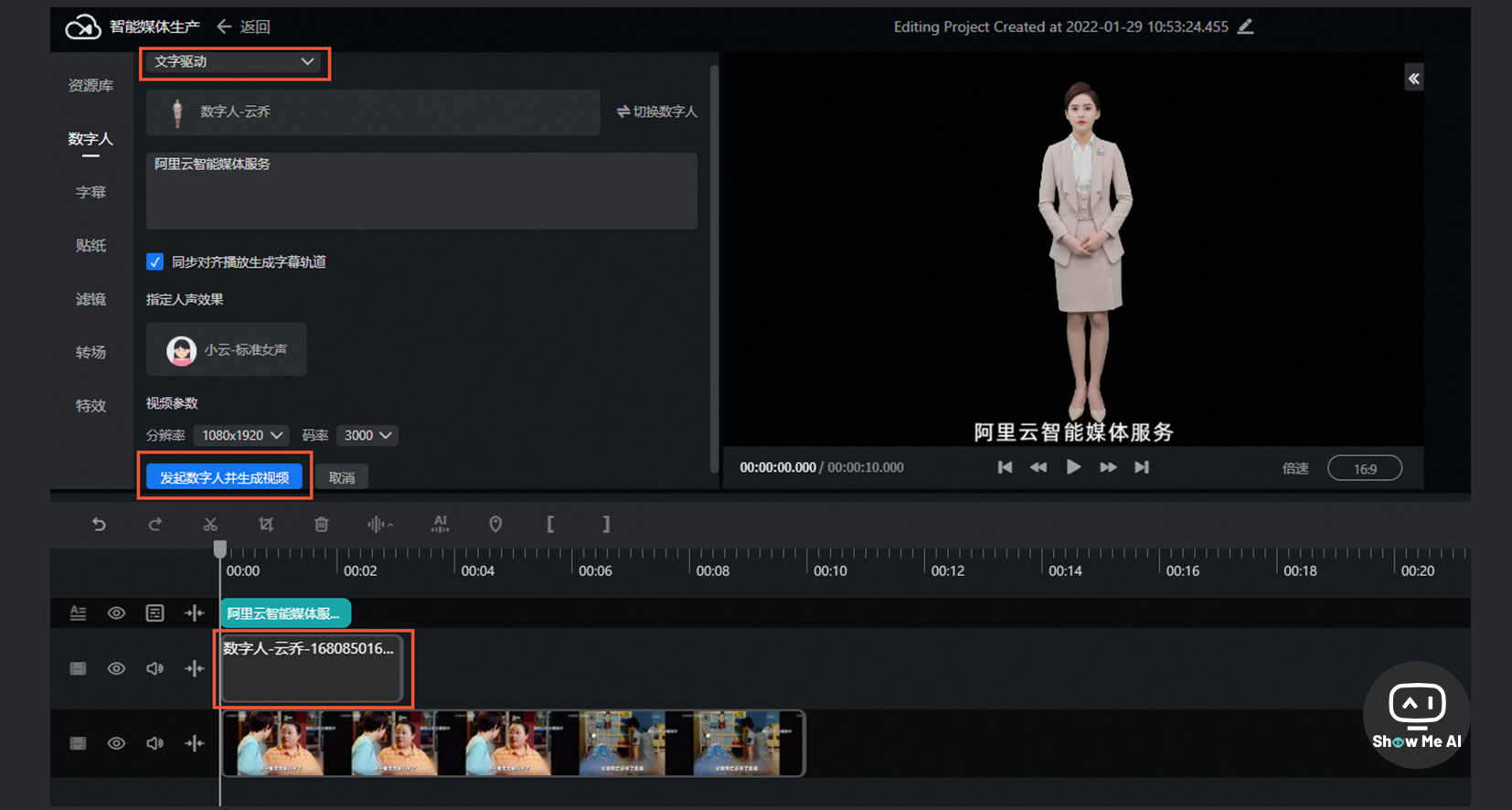Hide the digital human track with the eye icon
This screenshot has width=1512, height=810.
tap(116, 668)
